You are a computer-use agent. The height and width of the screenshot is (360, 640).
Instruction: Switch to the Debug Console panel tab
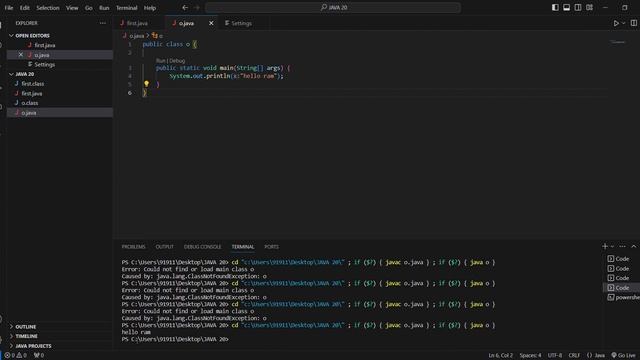coord(202,247)
